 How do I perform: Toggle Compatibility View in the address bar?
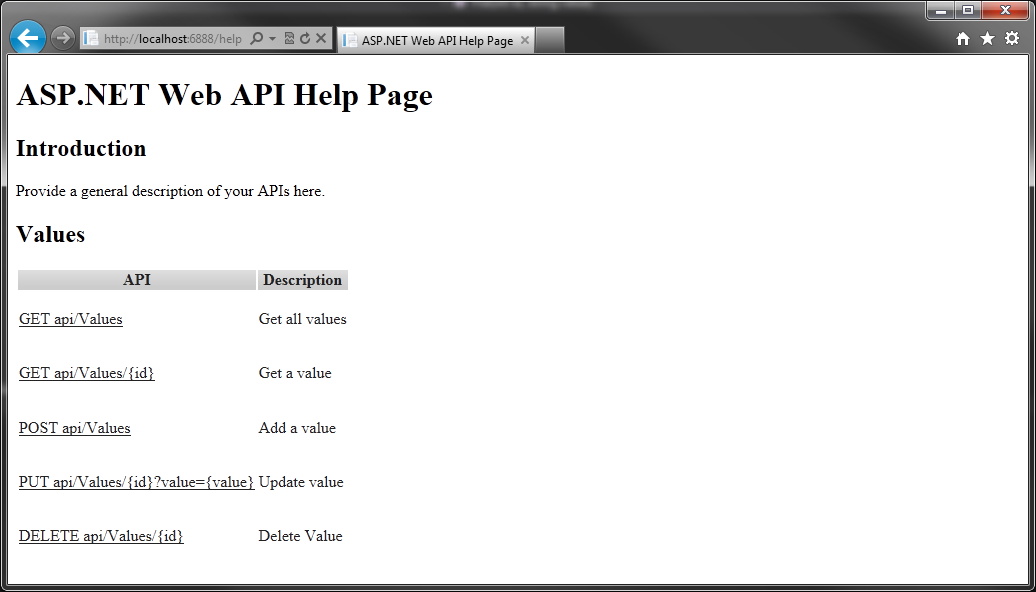tap(291, 37)
